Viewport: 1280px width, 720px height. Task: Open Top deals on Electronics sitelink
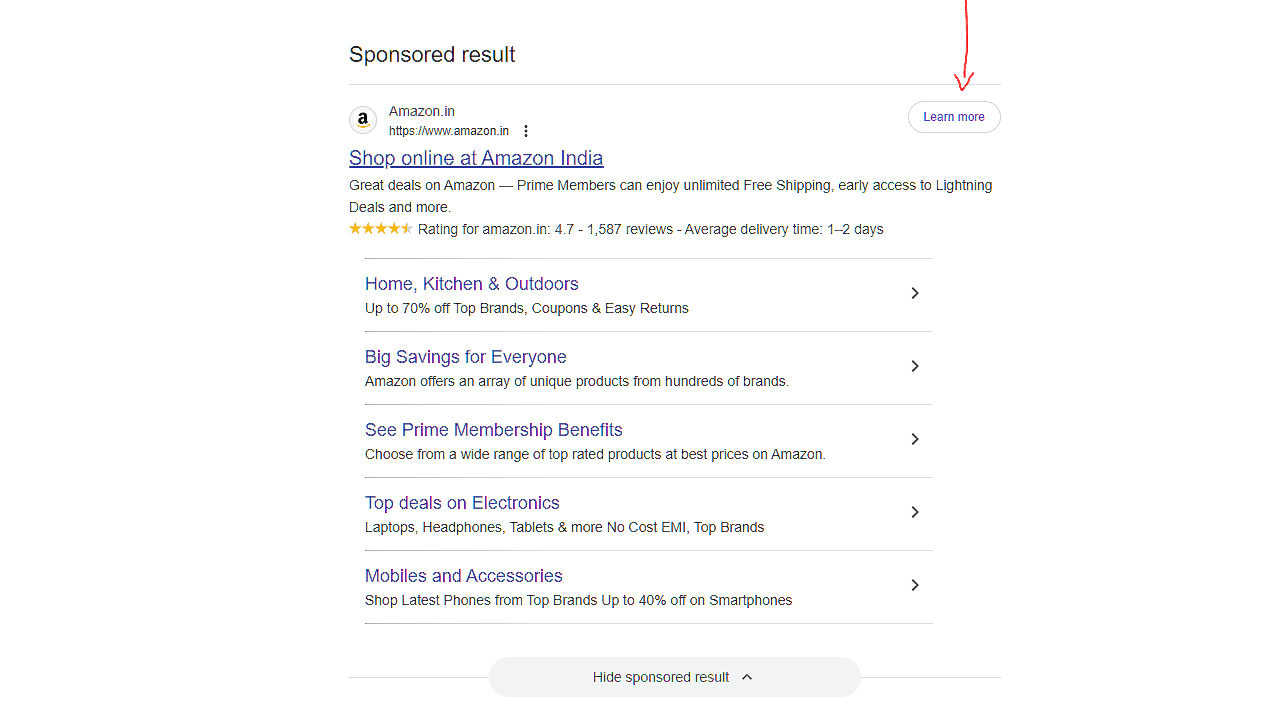tap(462, 503)
